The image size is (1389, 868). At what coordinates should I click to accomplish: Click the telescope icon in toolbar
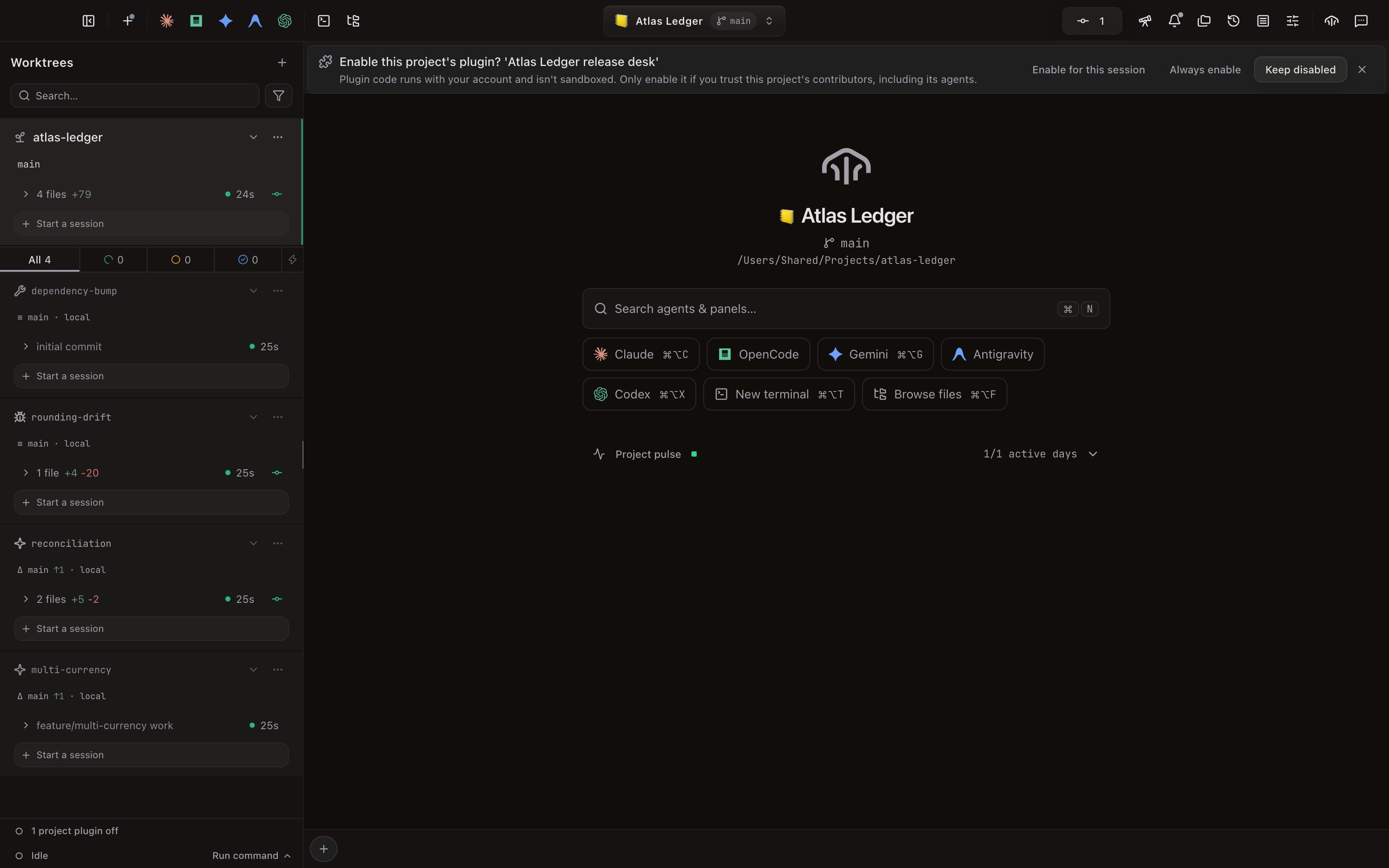tap(1145, 21)
